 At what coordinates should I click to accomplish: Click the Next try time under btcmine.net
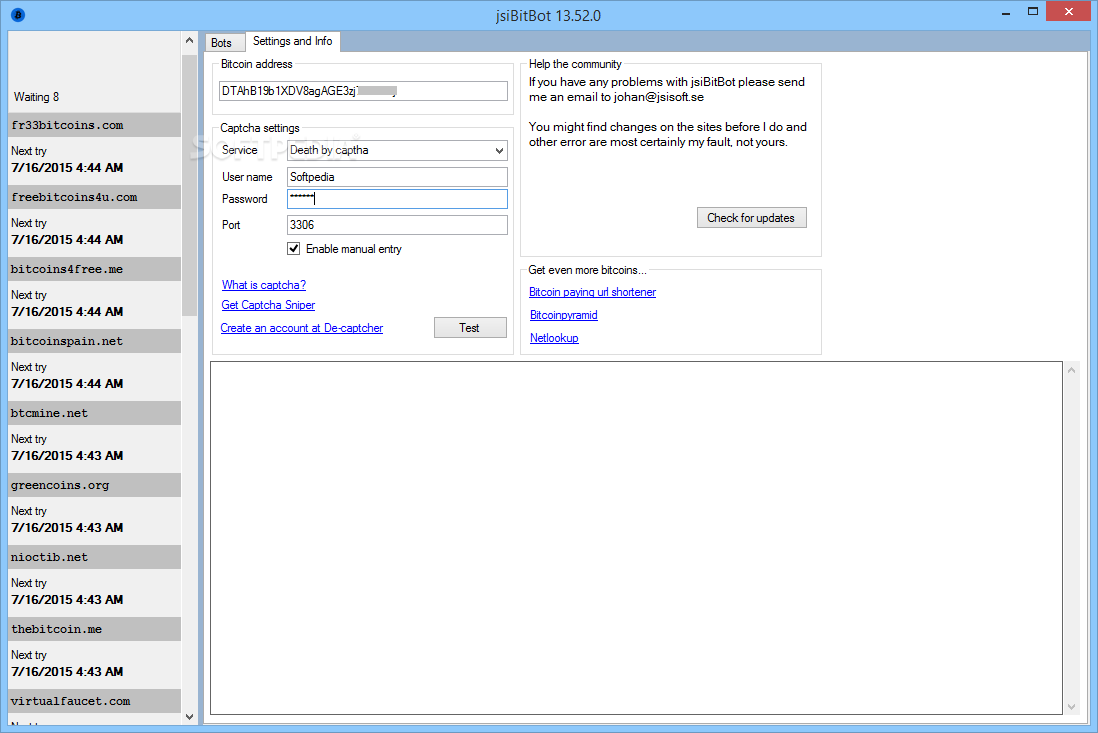[x=67, y=456]
